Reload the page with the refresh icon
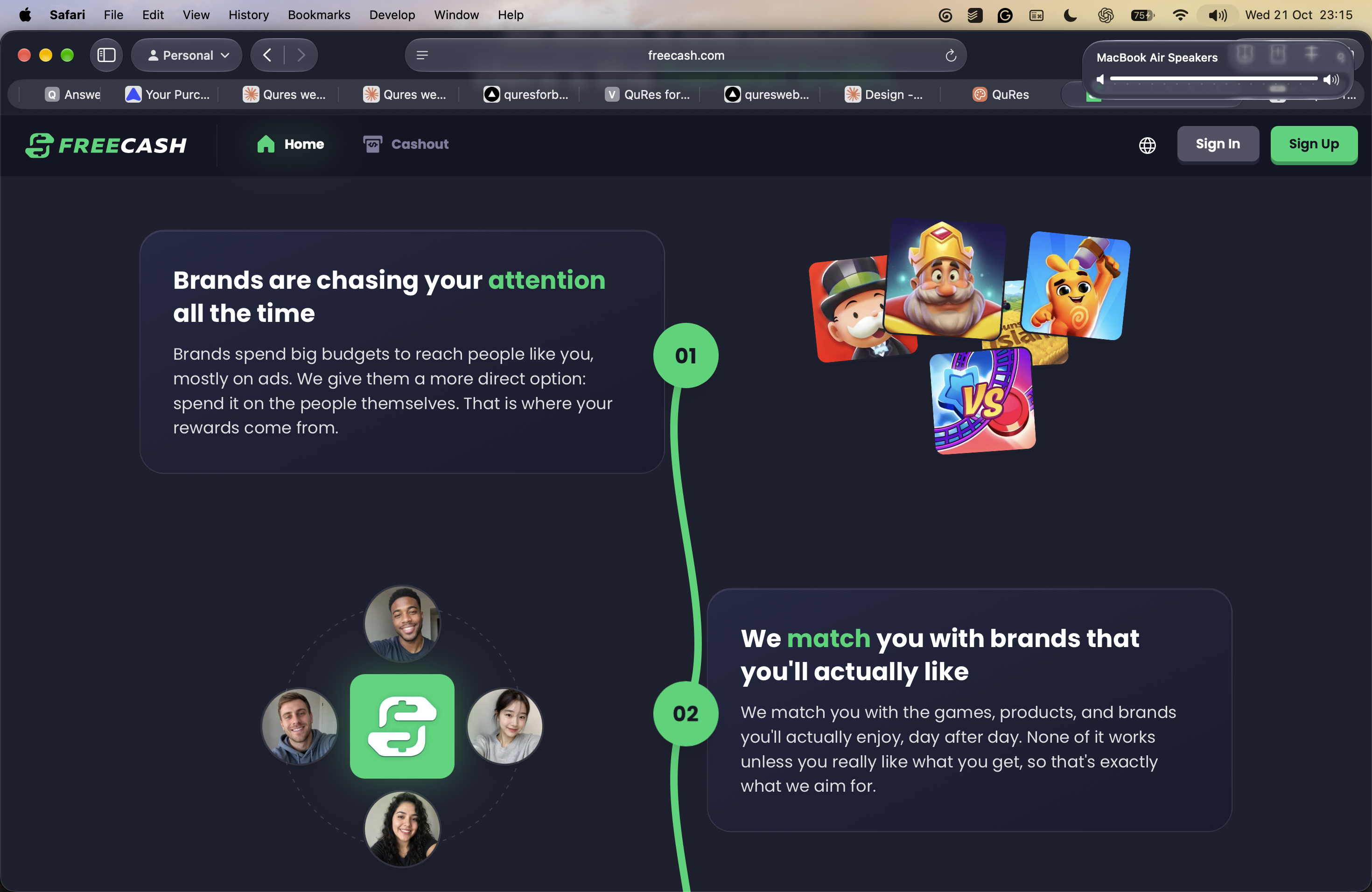The image size is (1372, 892). coord(951,56)
